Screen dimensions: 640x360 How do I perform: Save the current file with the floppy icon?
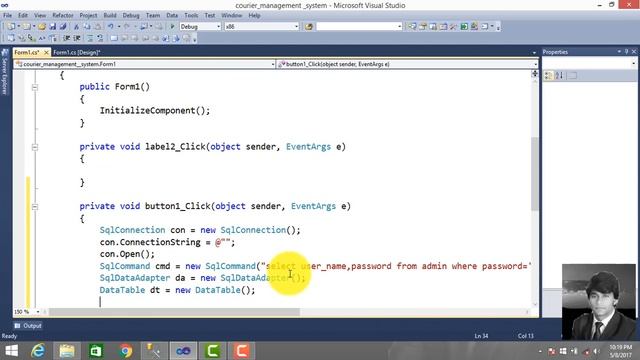point(52,27)
